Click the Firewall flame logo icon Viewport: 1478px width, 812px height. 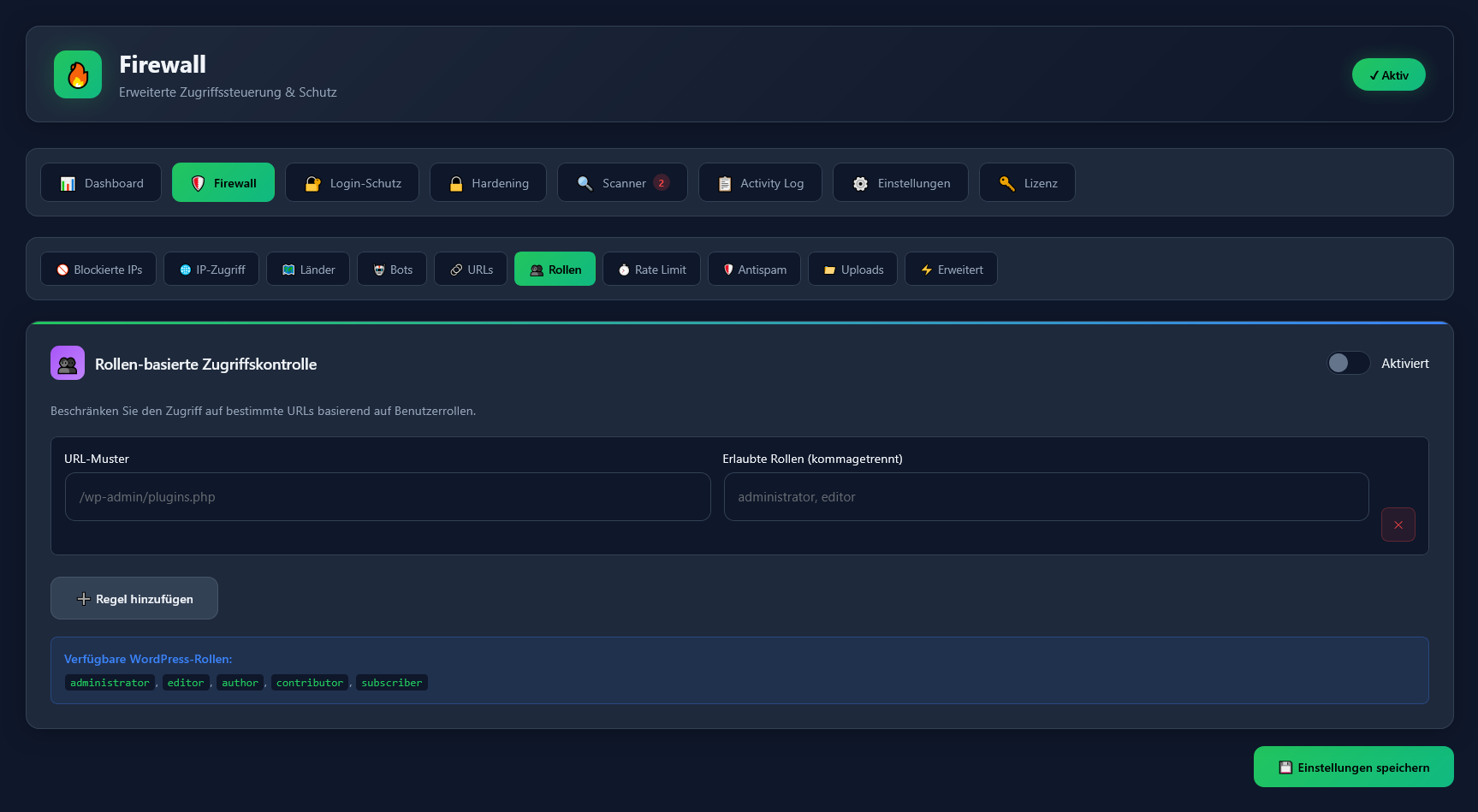pos(78,74)
